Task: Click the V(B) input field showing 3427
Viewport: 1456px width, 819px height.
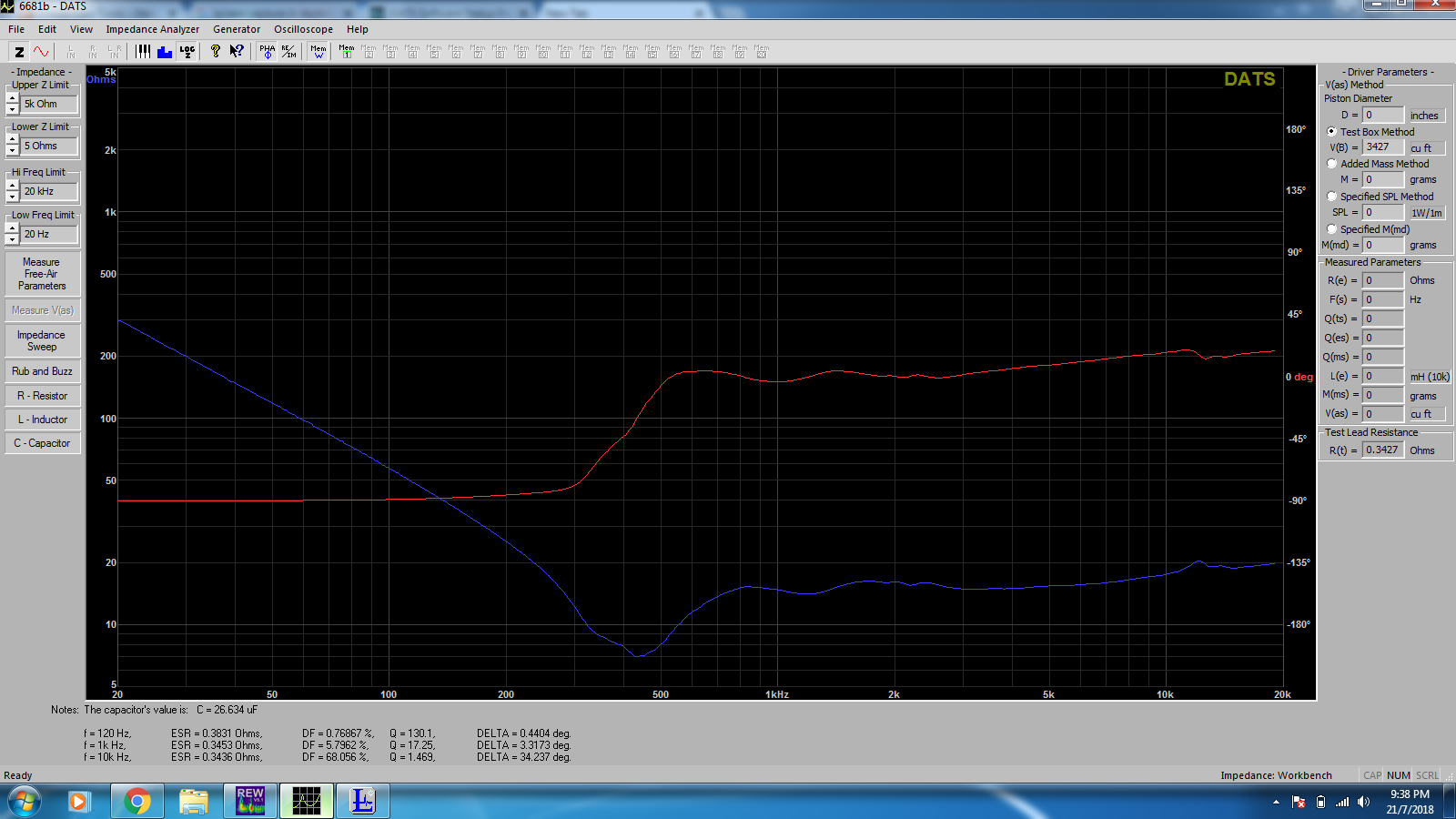Action: coord(1382,147)
